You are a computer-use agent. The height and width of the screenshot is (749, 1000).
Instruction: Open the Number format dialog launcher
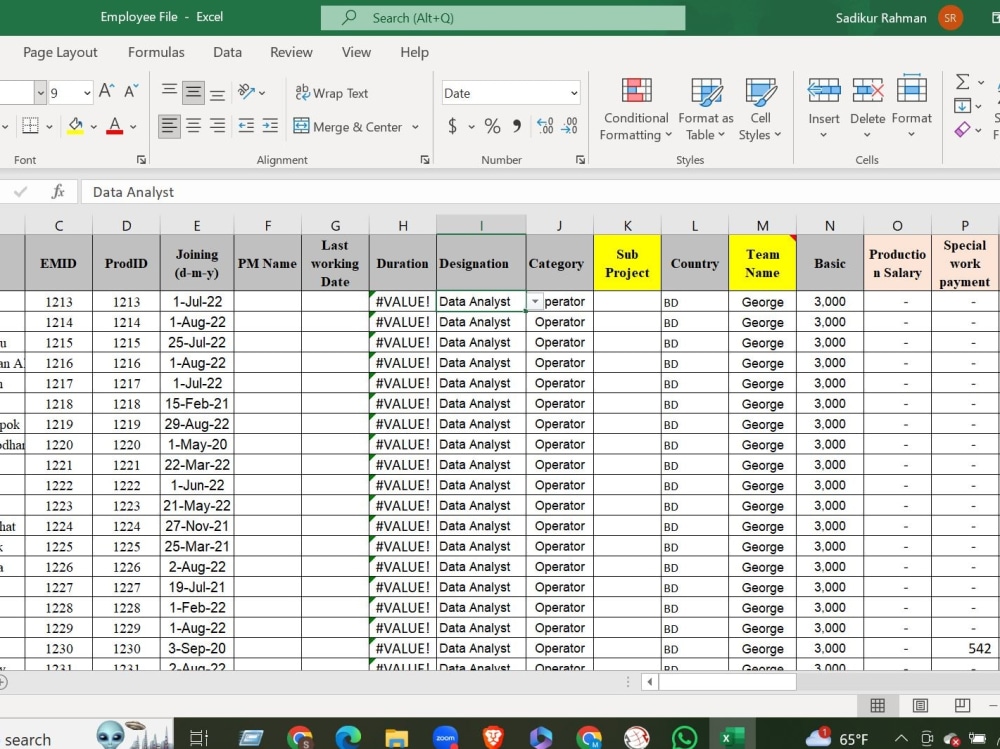click(x=580, y=159)
